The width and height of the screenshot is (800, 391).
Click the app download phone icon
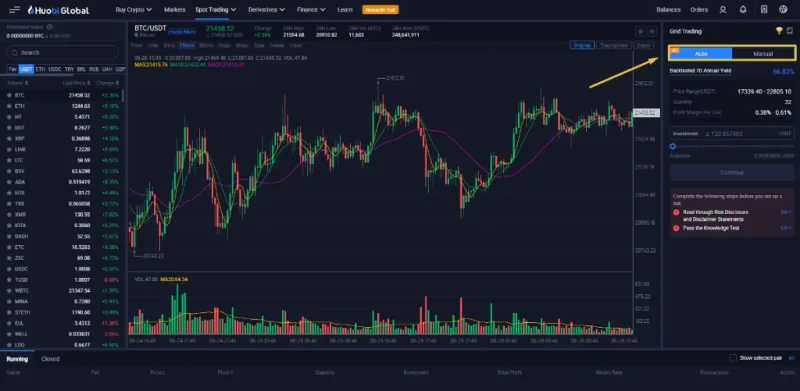click(763, 10)
